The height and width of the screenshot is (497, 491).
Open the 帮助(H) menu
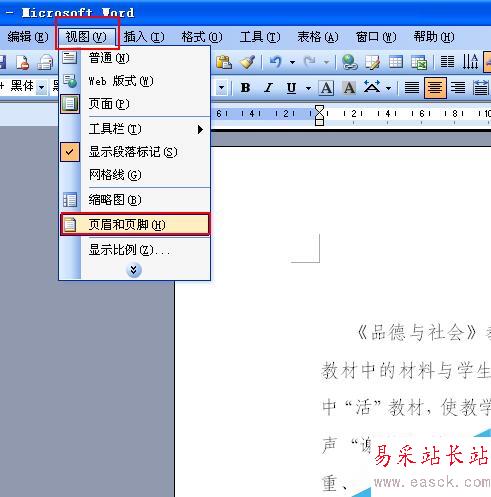coord(434,37)
